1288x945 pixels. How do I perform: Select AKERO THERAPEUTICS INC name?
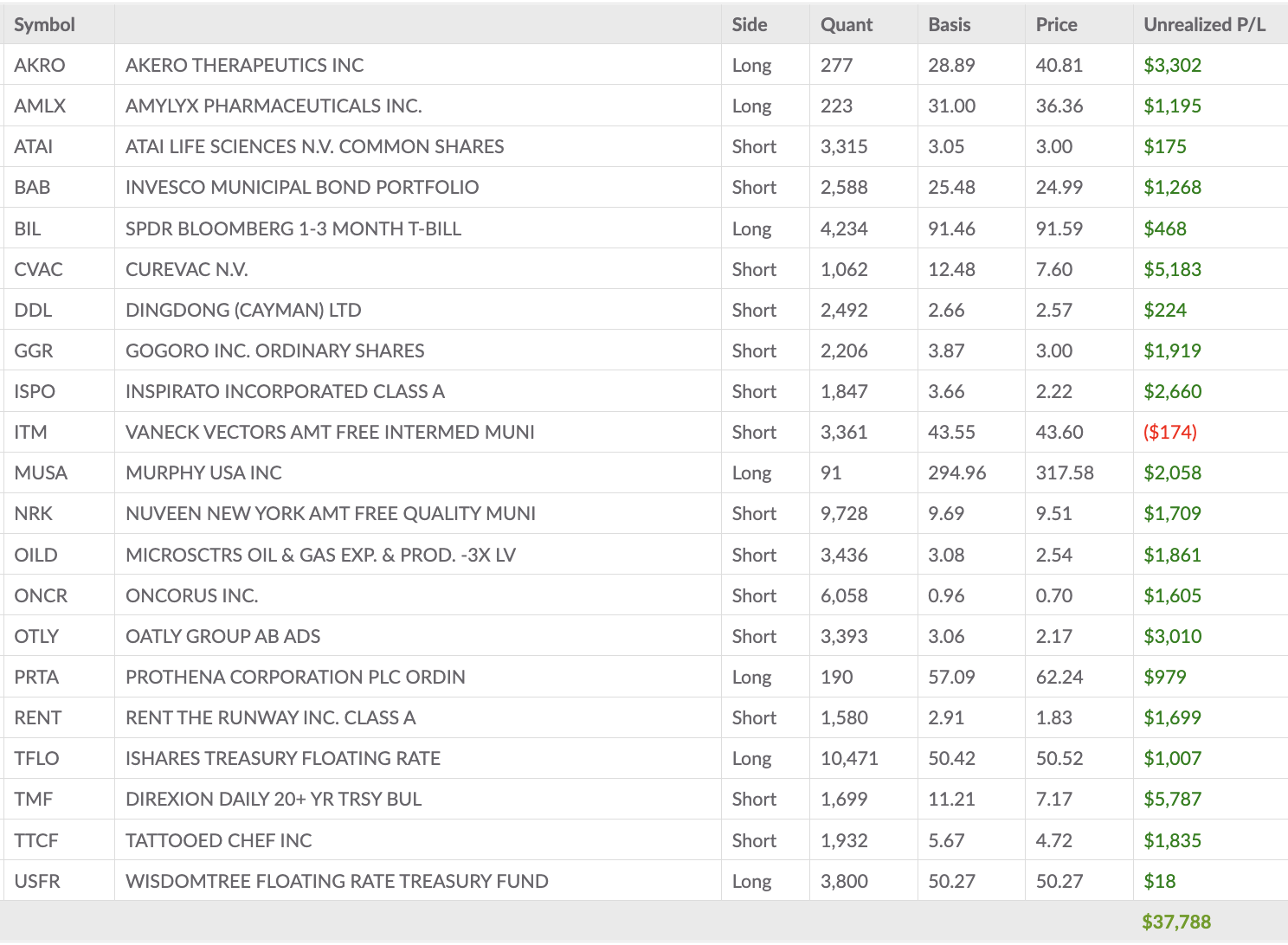click(245, 65)
